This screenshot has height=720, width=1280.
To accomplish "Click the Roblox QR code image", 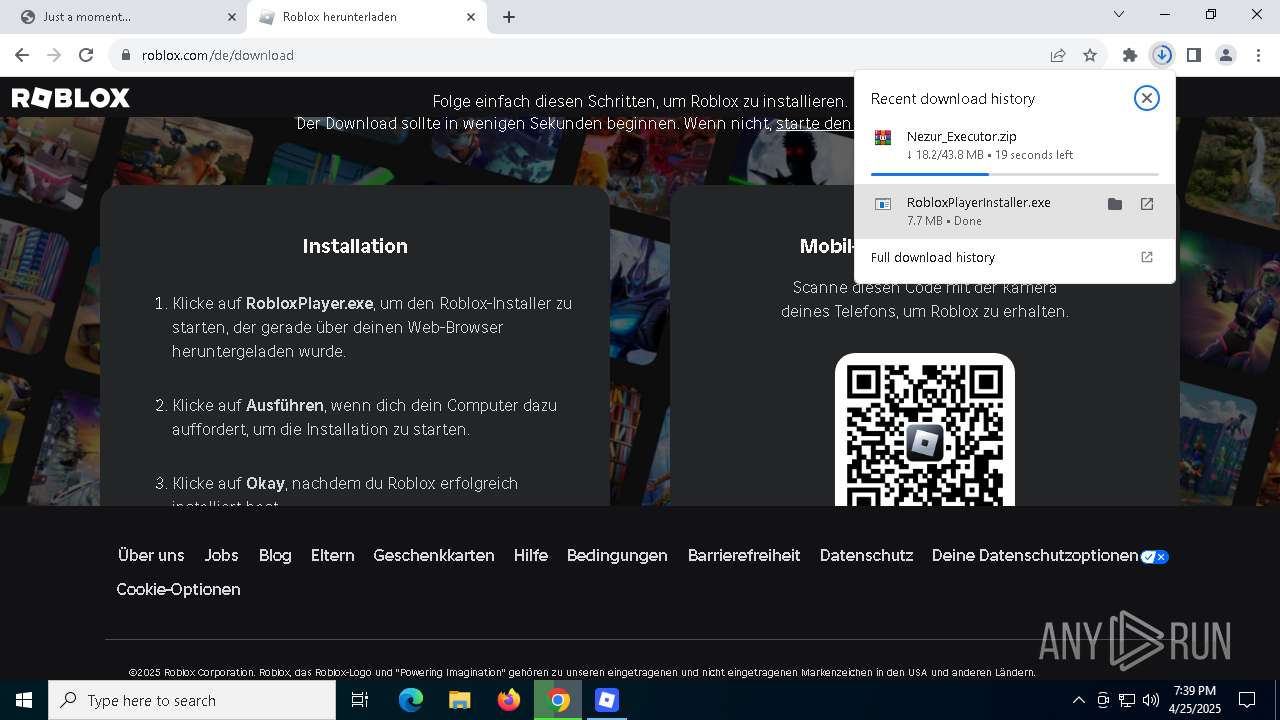I will tap(925, 430).
